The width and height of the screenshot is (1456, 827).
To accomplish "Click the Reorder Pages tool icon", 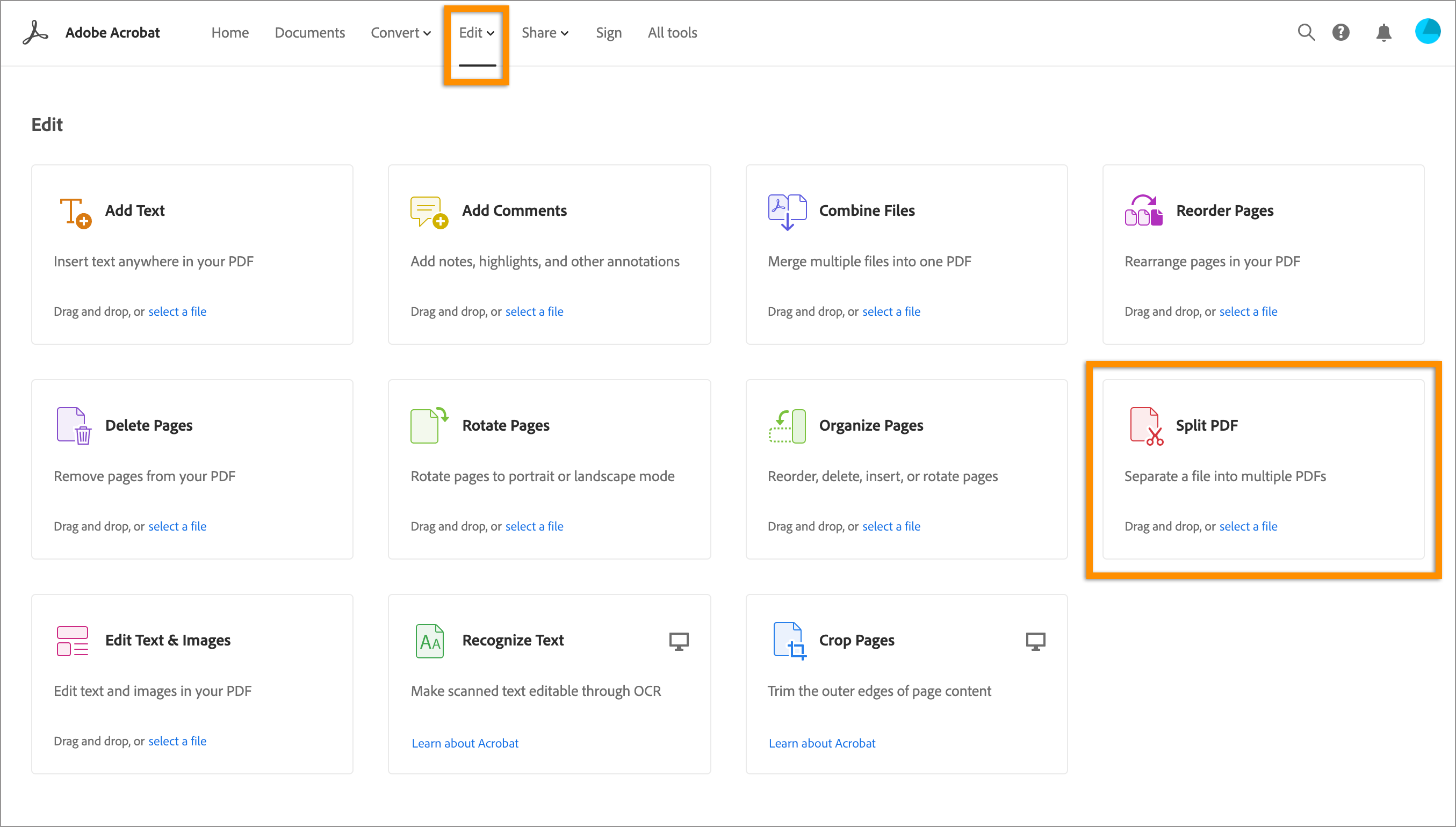I will (1142, 209).
